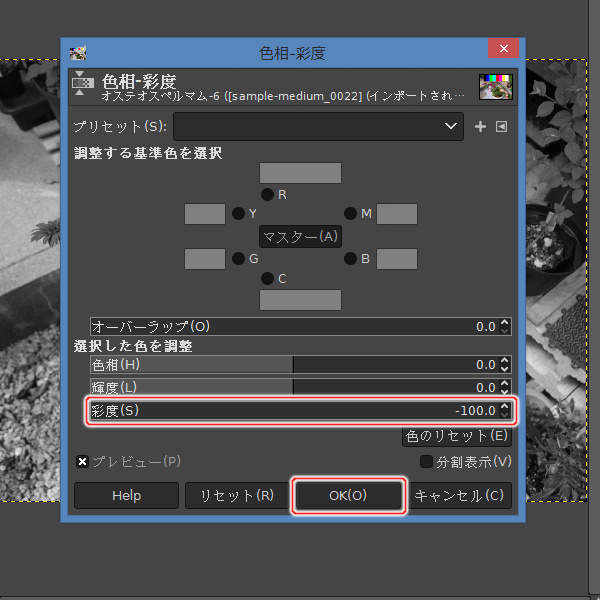Click the 彩度(S) saturation slider
600x600 pixels.
click(x=301, y=411)
